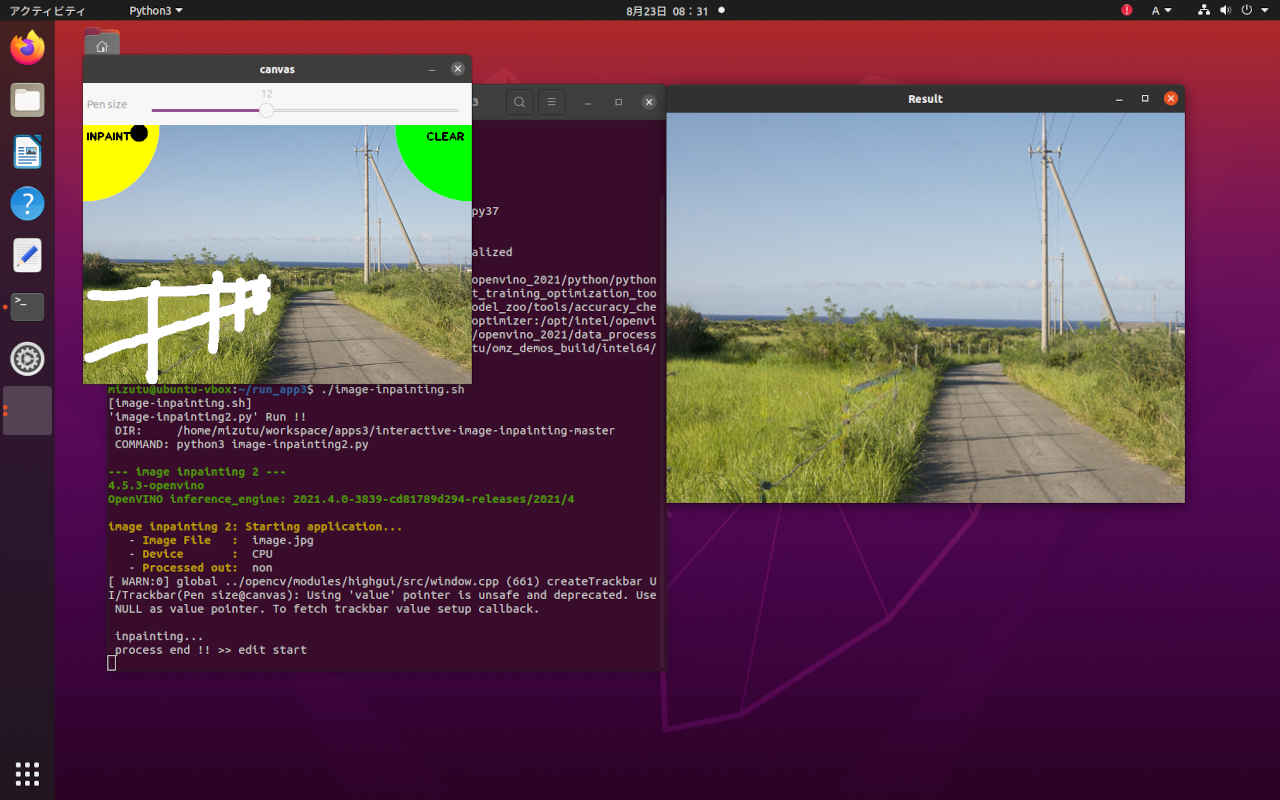
Task: Open the Help icon in dock
Action: (x=27, y=204)
